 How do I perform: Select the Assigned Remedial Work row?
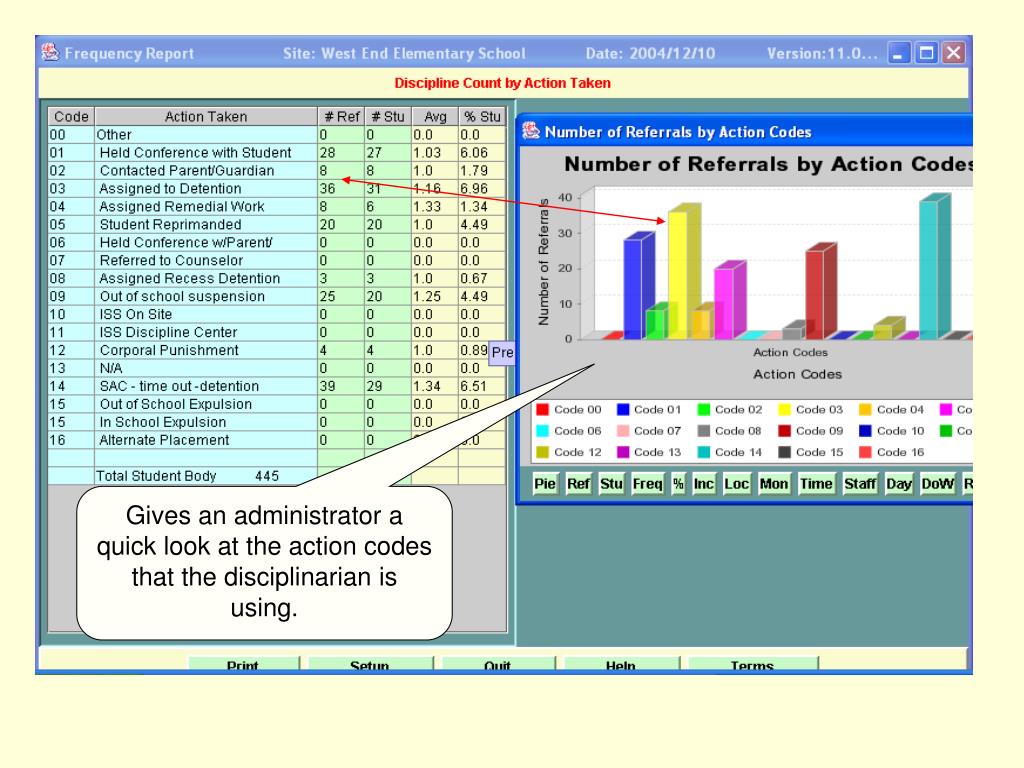tap(277, 206)
